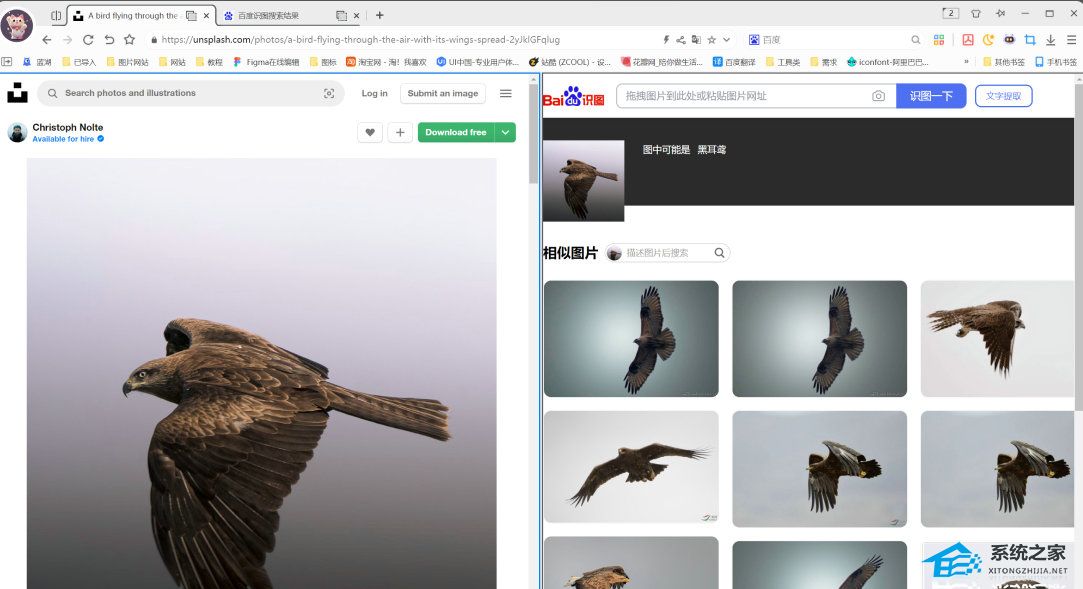Toggle the night mode moon icon

click(988, 40)
